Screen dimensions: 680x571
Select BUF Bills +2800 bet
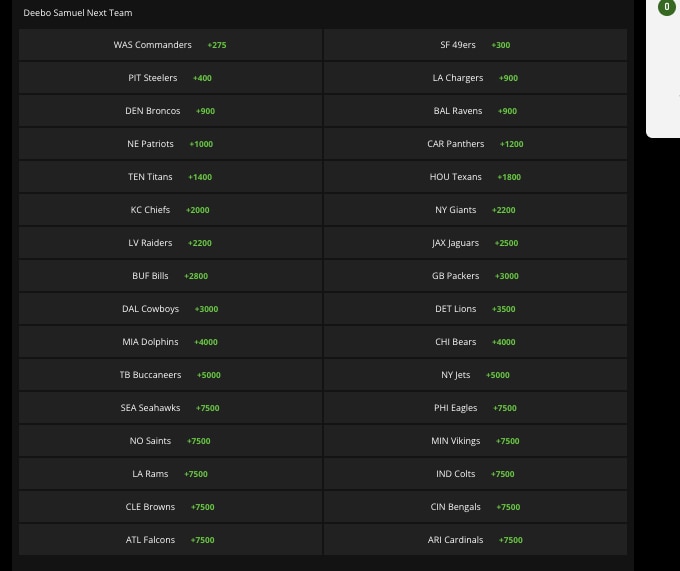pyautogui.click(x=170, y=276)
